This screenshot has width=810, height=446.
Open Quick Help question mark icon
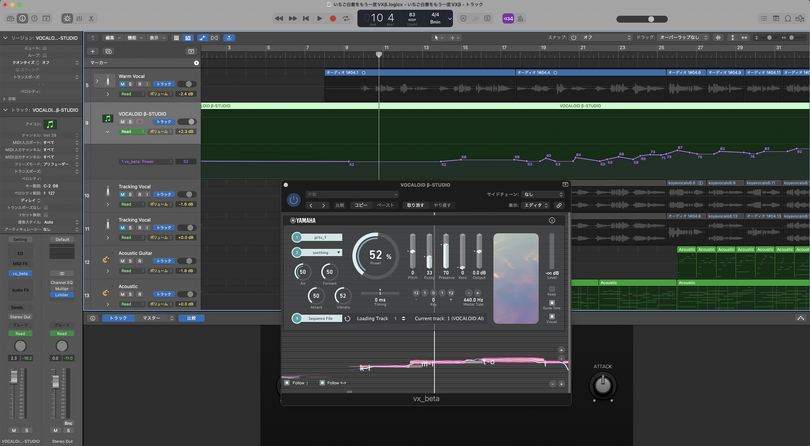point(34,18)
